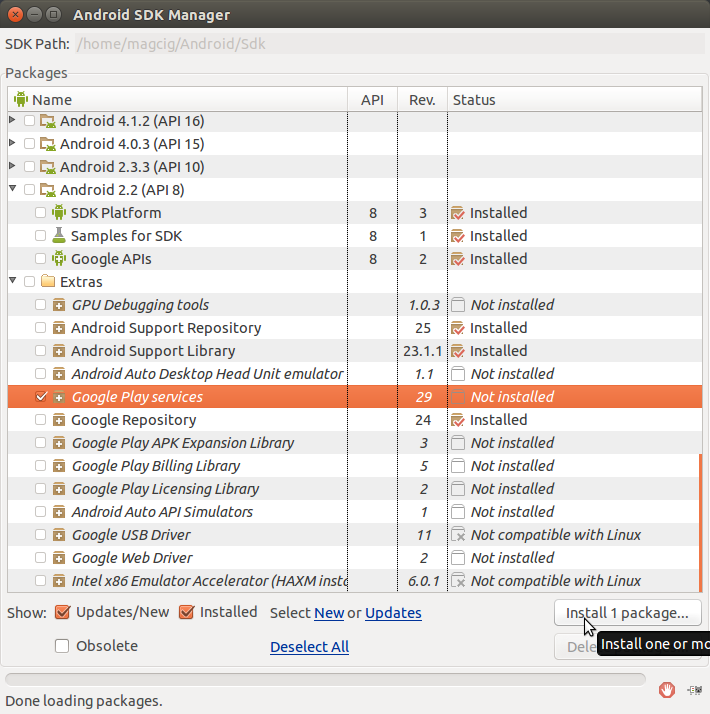Click the Android 4.1.2 (API 16) folder icon

tap(48, 121)
